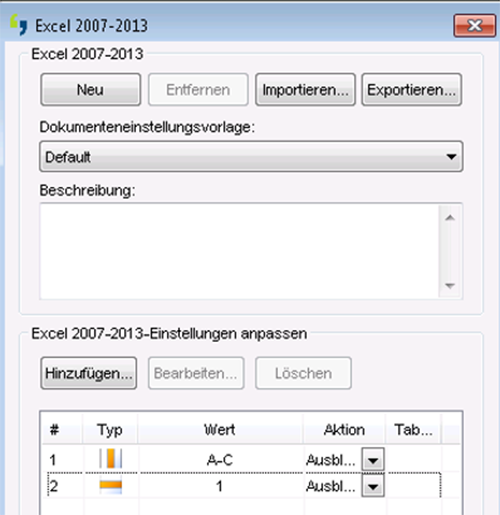This screenshot has width=500, height=515.
Task: Click the Wert column header
Action: pyautogui.click(x=220, y=429)
